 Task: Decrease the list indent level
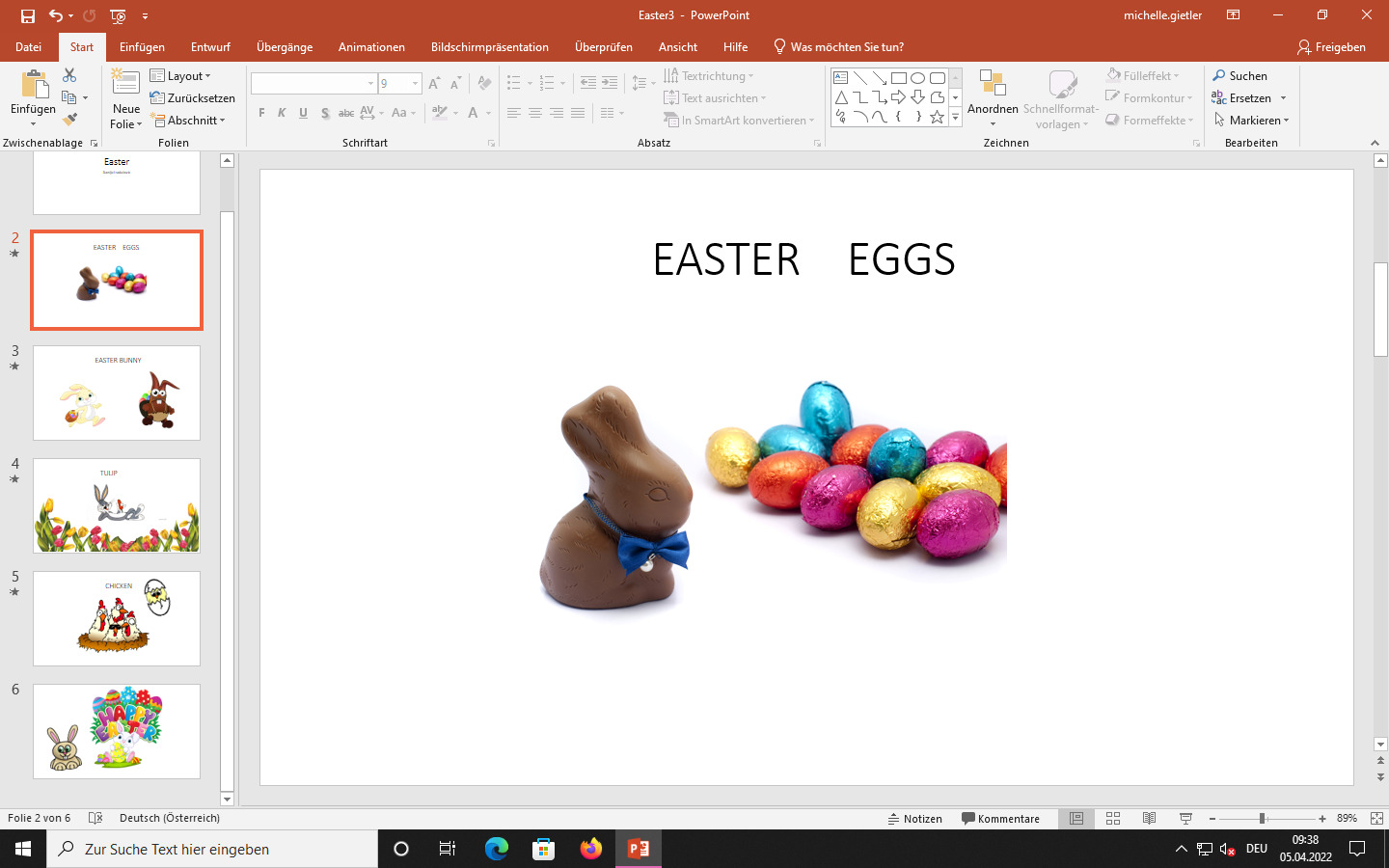[x=588, y=84]
